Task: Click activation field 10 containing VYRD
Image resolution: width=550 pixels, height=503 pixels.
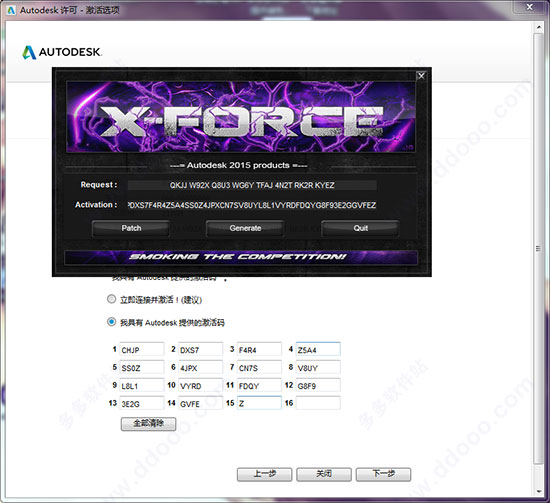Action: pos(201,385)
